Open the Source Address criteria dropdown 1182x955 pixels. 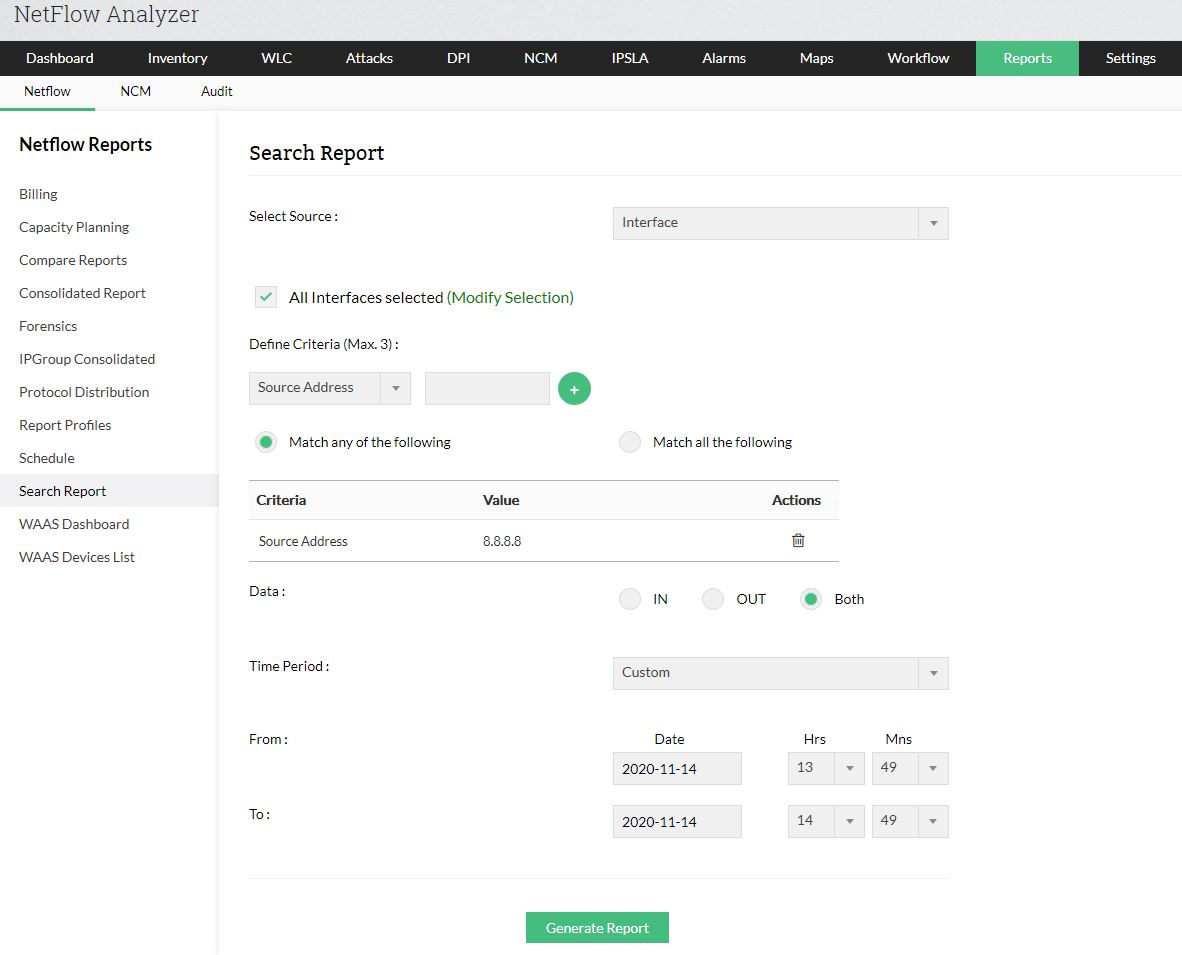tap(329, 388)
